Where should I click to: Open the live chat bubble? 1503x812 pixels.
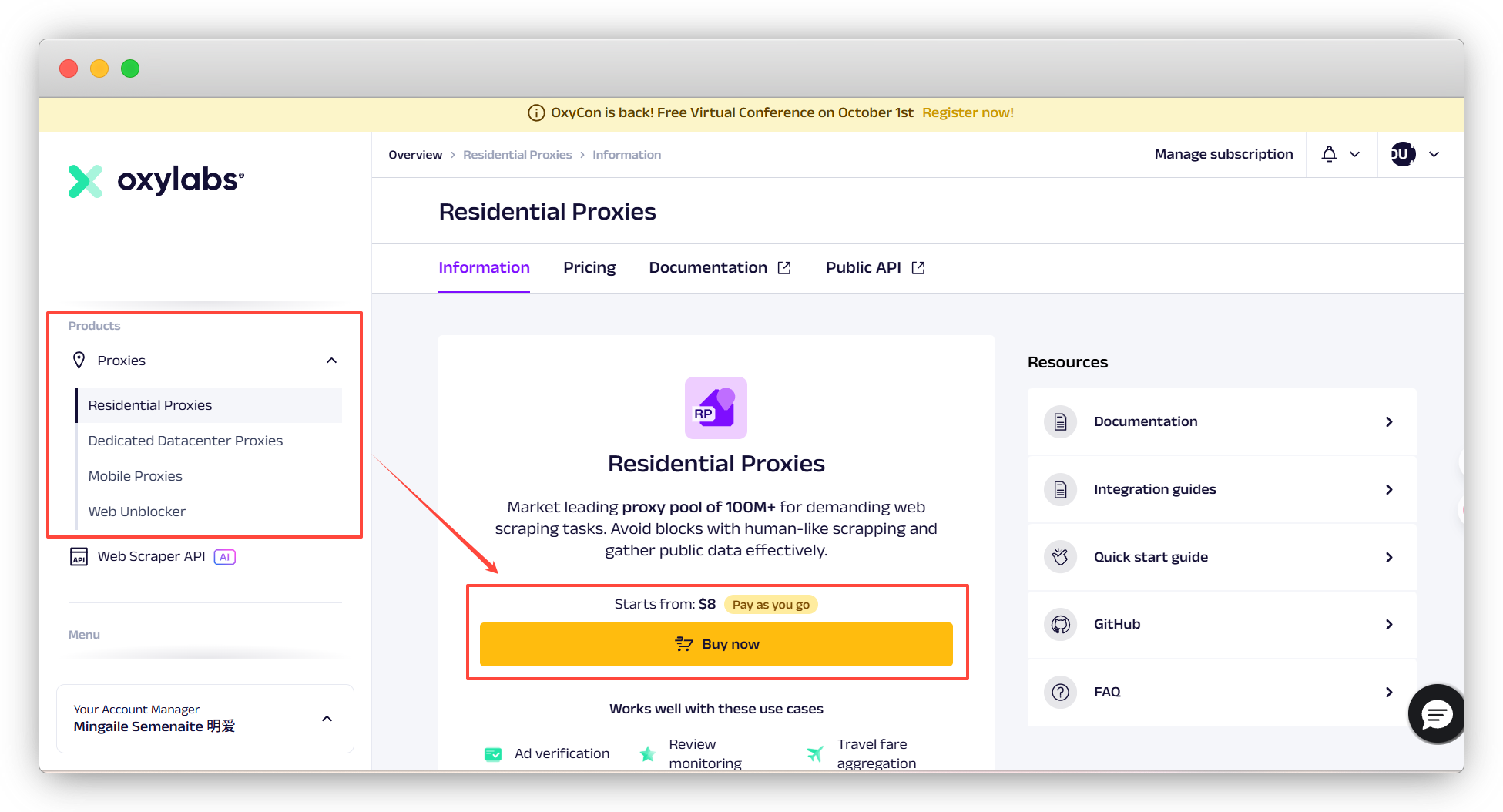click(1437, 714)
